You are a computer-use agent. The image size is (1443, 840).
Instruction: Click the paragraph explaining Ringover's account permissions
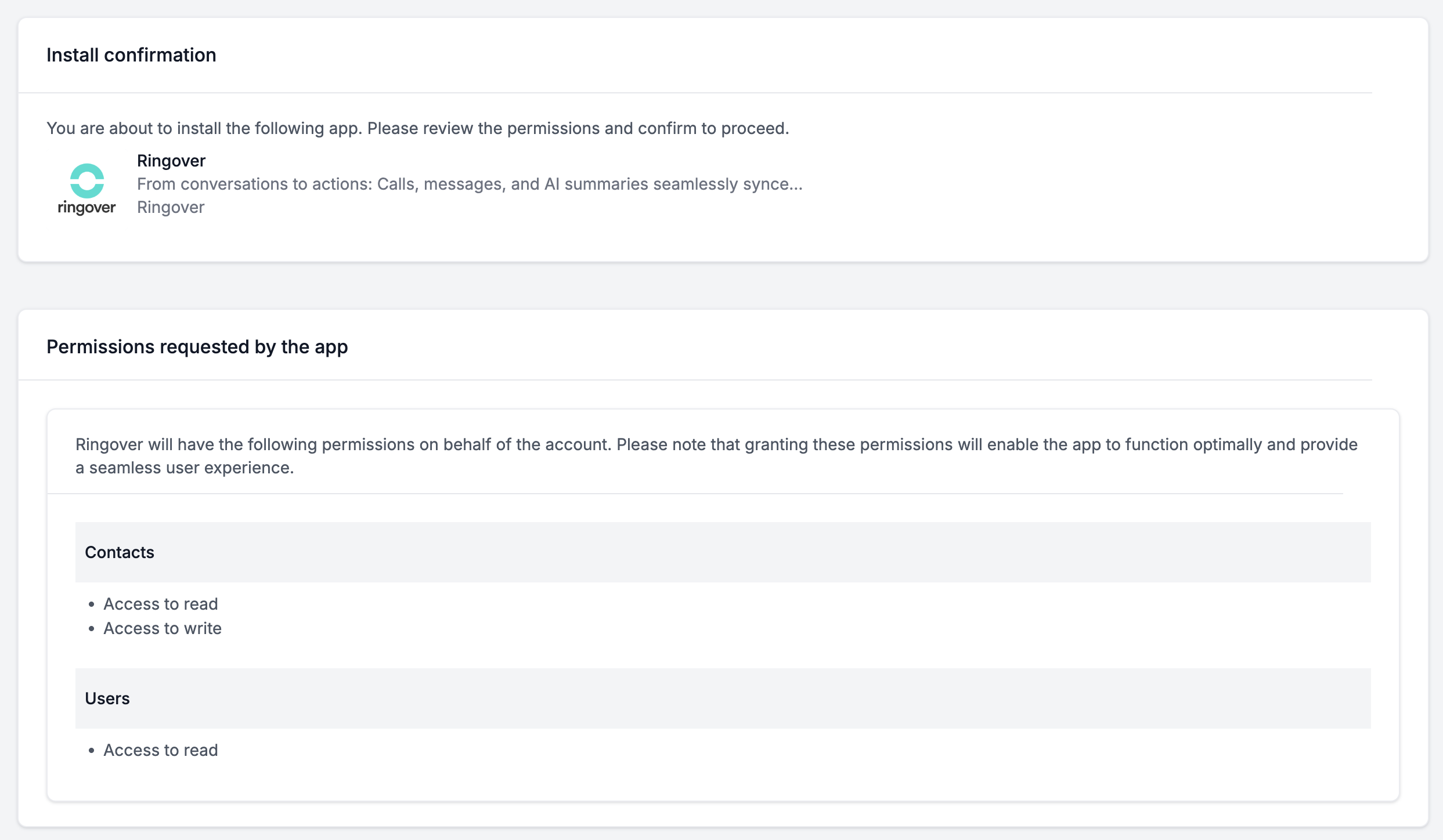716,456
